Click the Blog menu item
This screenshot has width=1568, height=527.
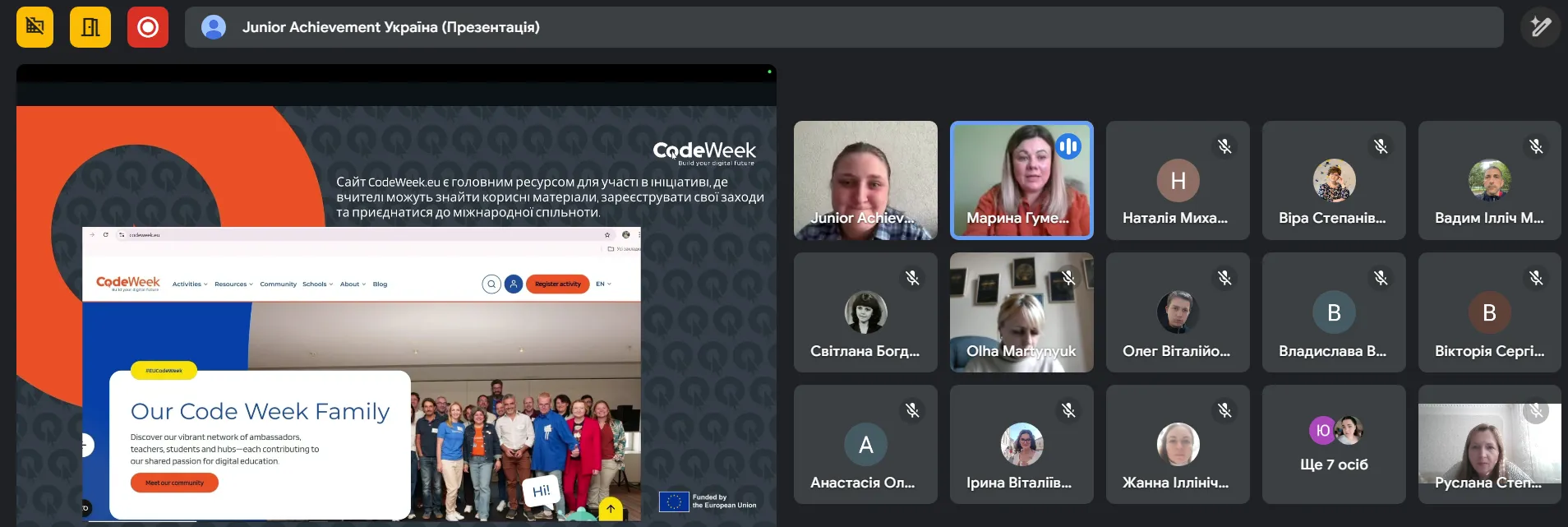[380, 284]
